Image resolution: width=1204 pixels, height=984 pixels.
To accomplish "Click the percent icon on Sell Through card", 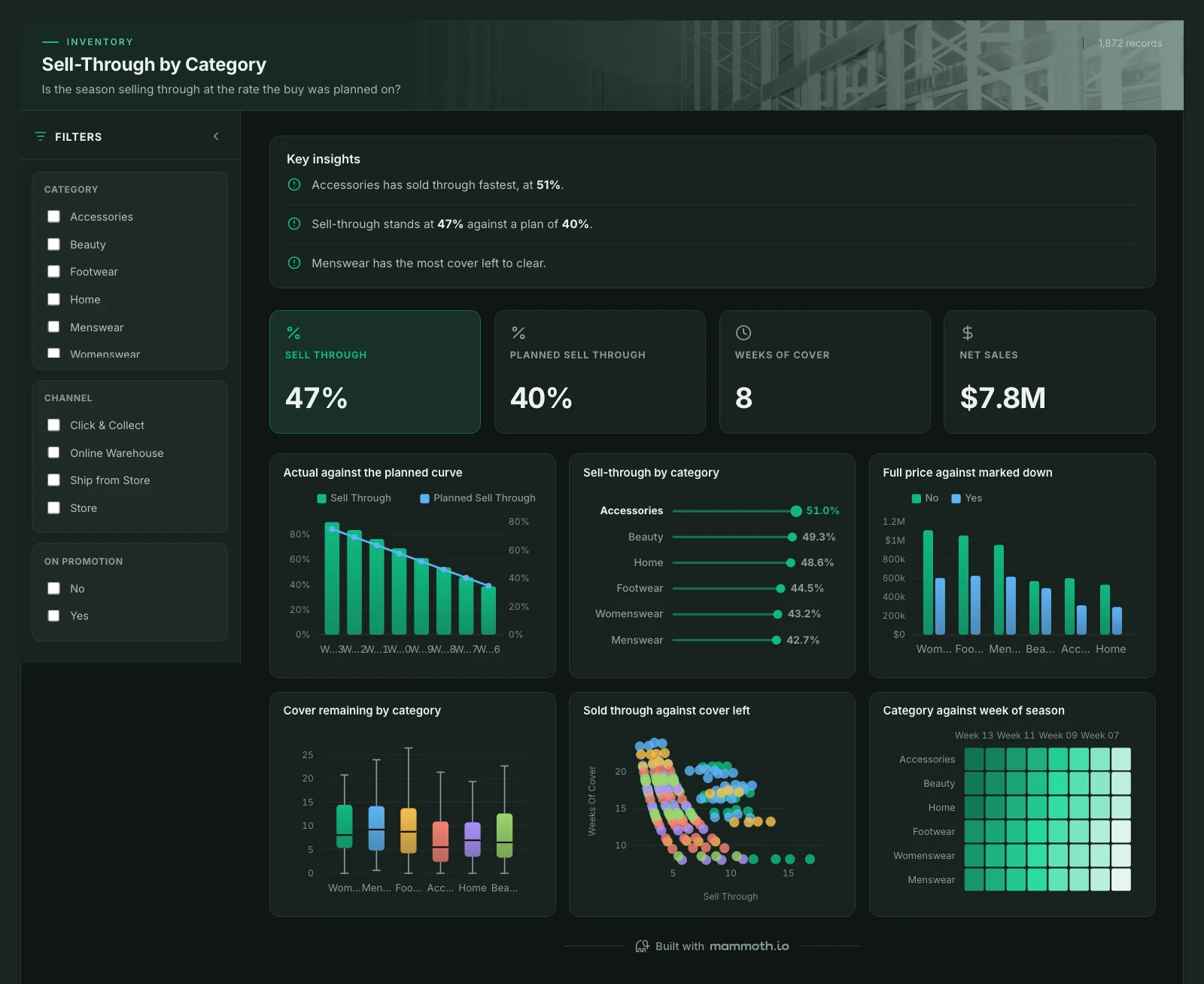I will 293,333.
